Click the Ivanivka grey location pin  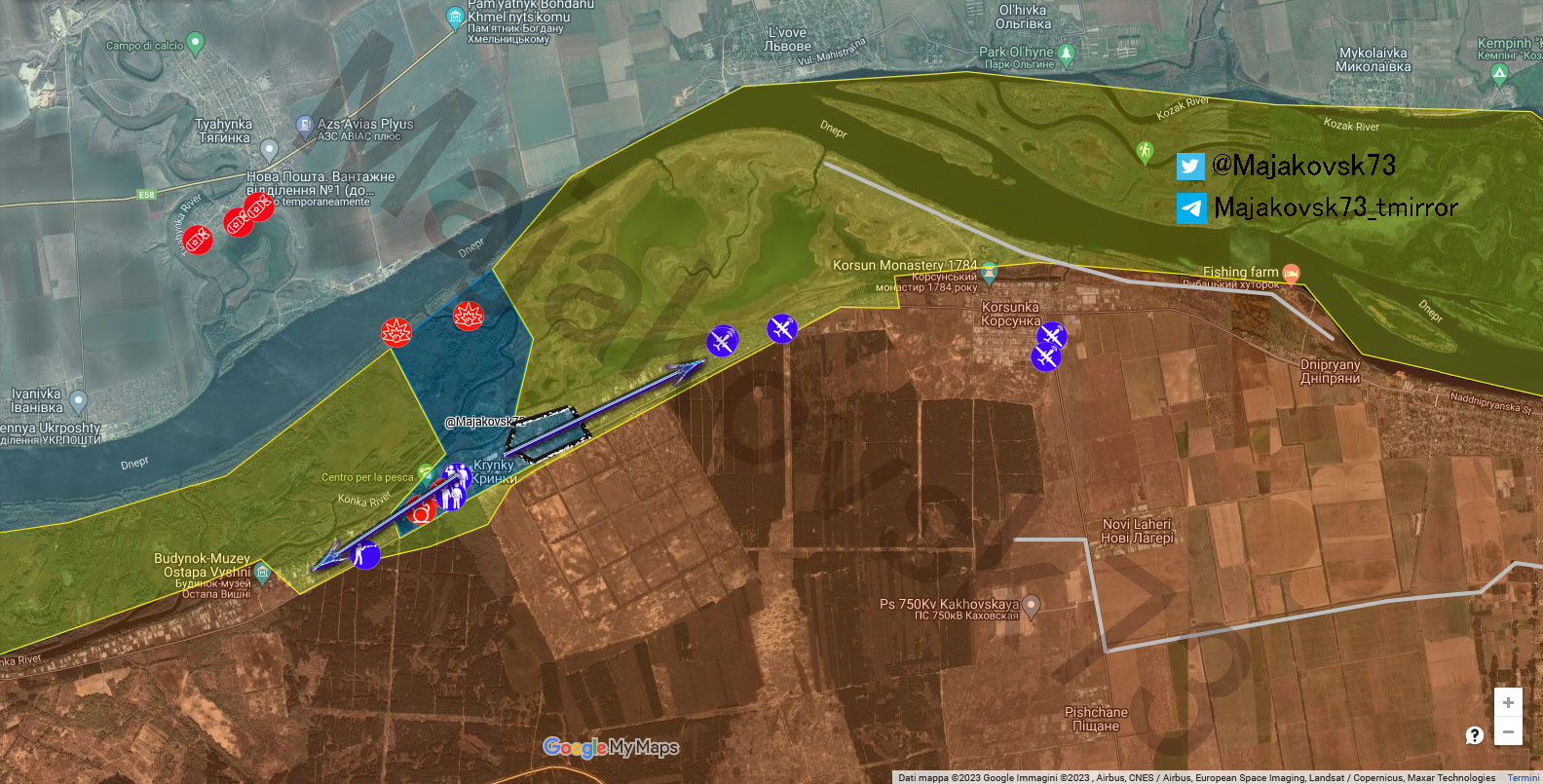point(79,400)
